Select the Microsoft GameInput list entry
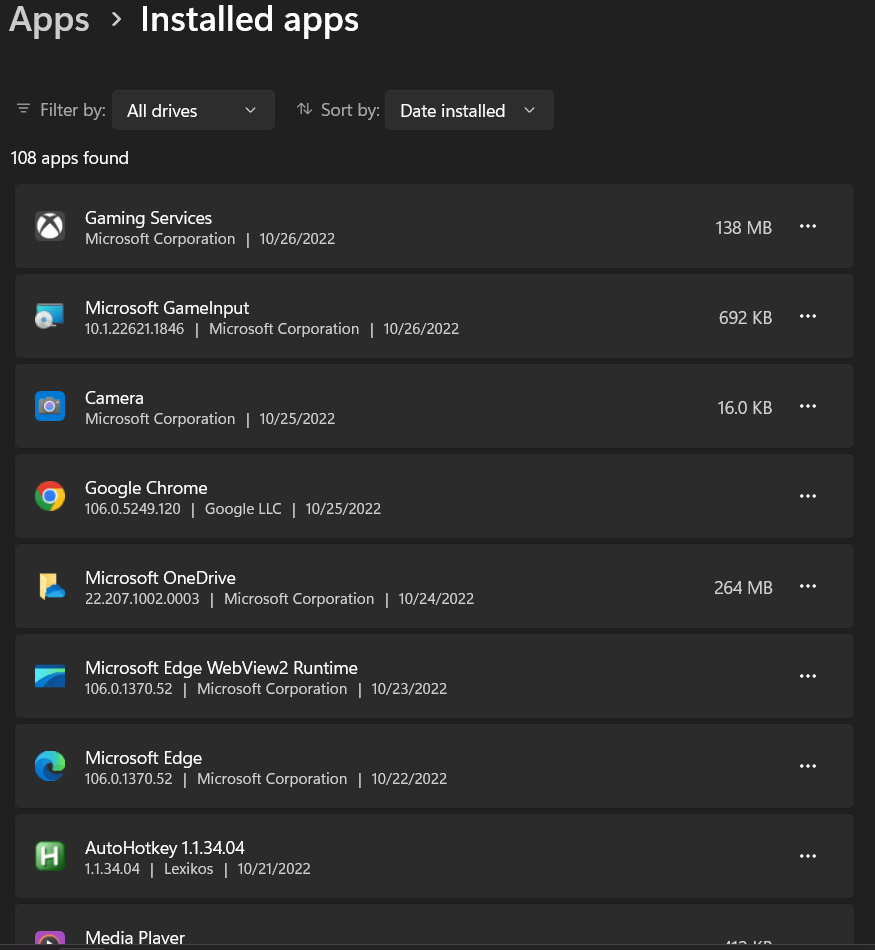 coord(434,316)
